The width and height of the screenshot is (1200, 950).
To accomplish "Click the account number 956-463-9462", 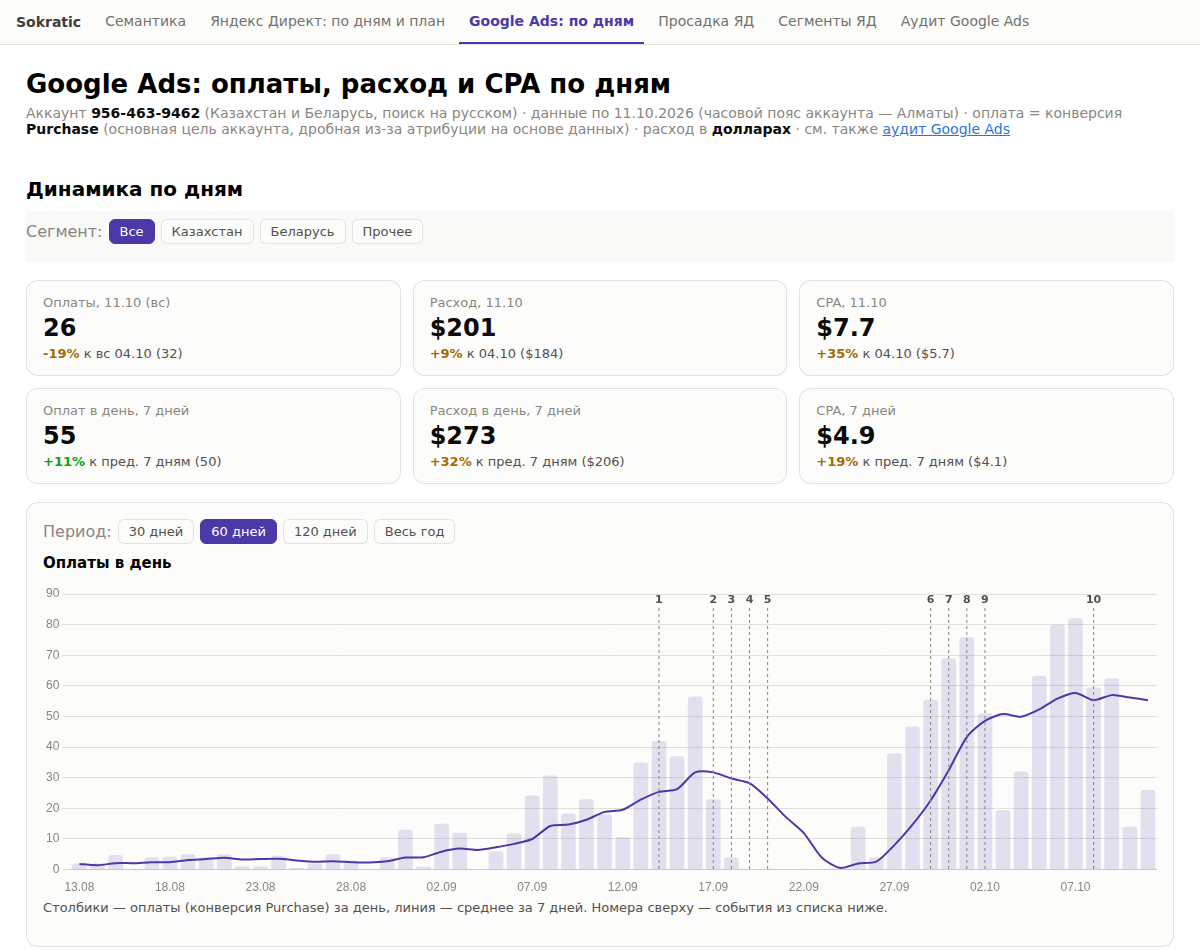I will click(145, 113).
